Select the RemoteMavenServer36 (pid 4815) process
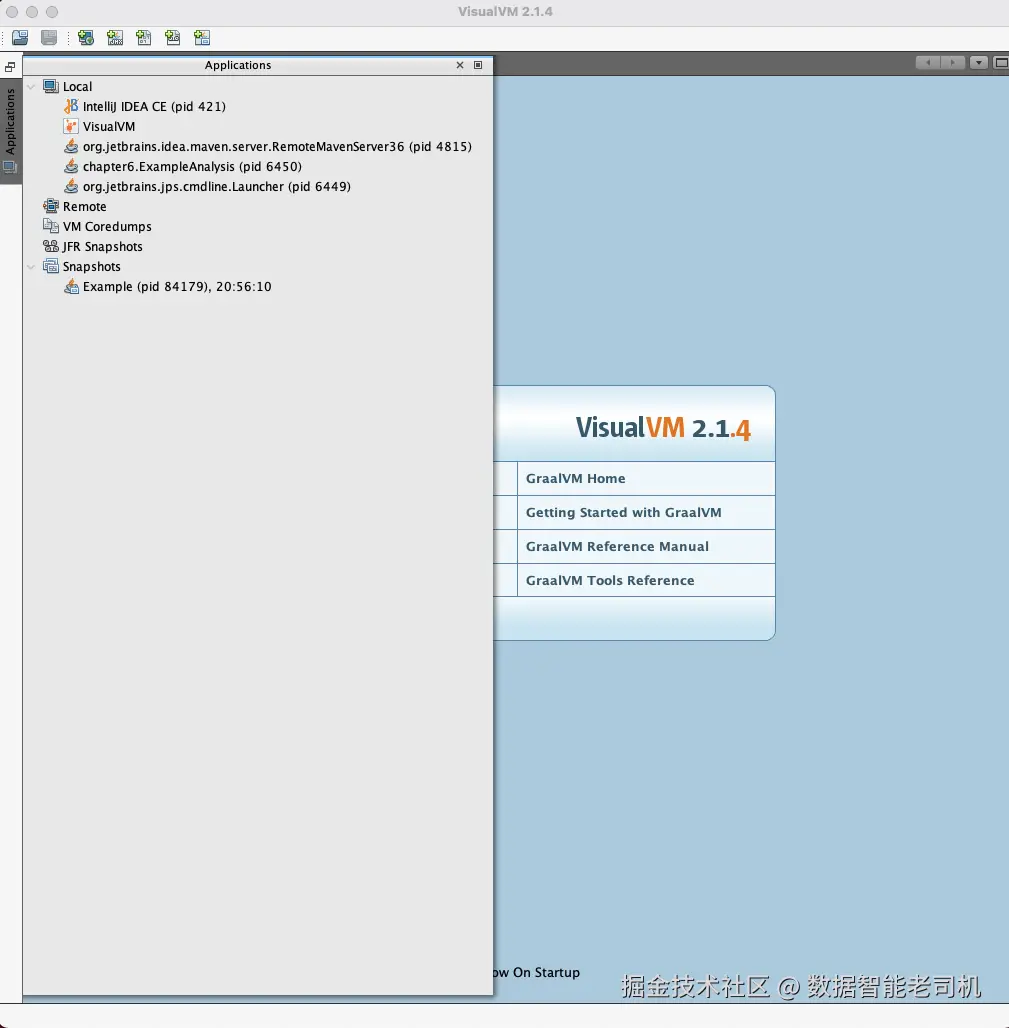Image resolution: width=1009 pixels, height=1028 pixels. 277,146
